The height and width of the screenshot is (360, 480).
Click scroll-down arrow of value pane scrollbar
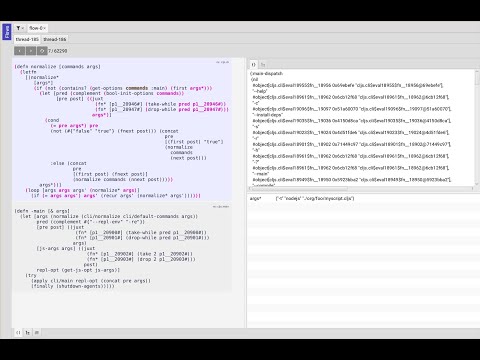tap(477, 183)
